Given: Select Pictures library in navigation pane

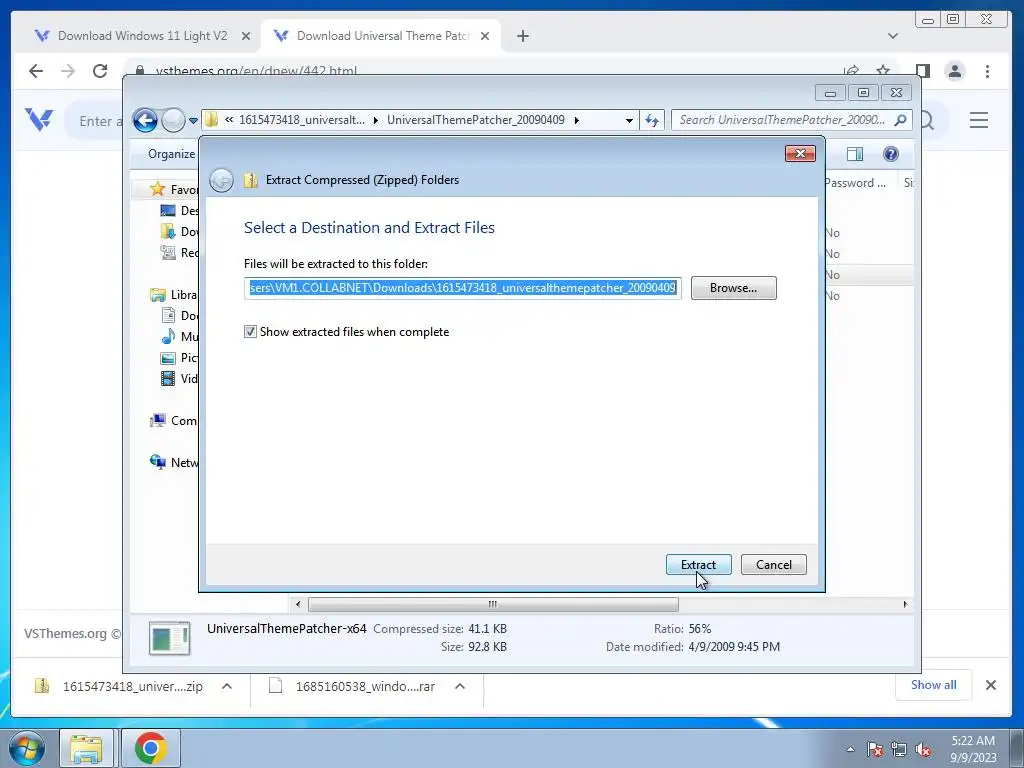Looking at the screenshot, I should point(179,357).
